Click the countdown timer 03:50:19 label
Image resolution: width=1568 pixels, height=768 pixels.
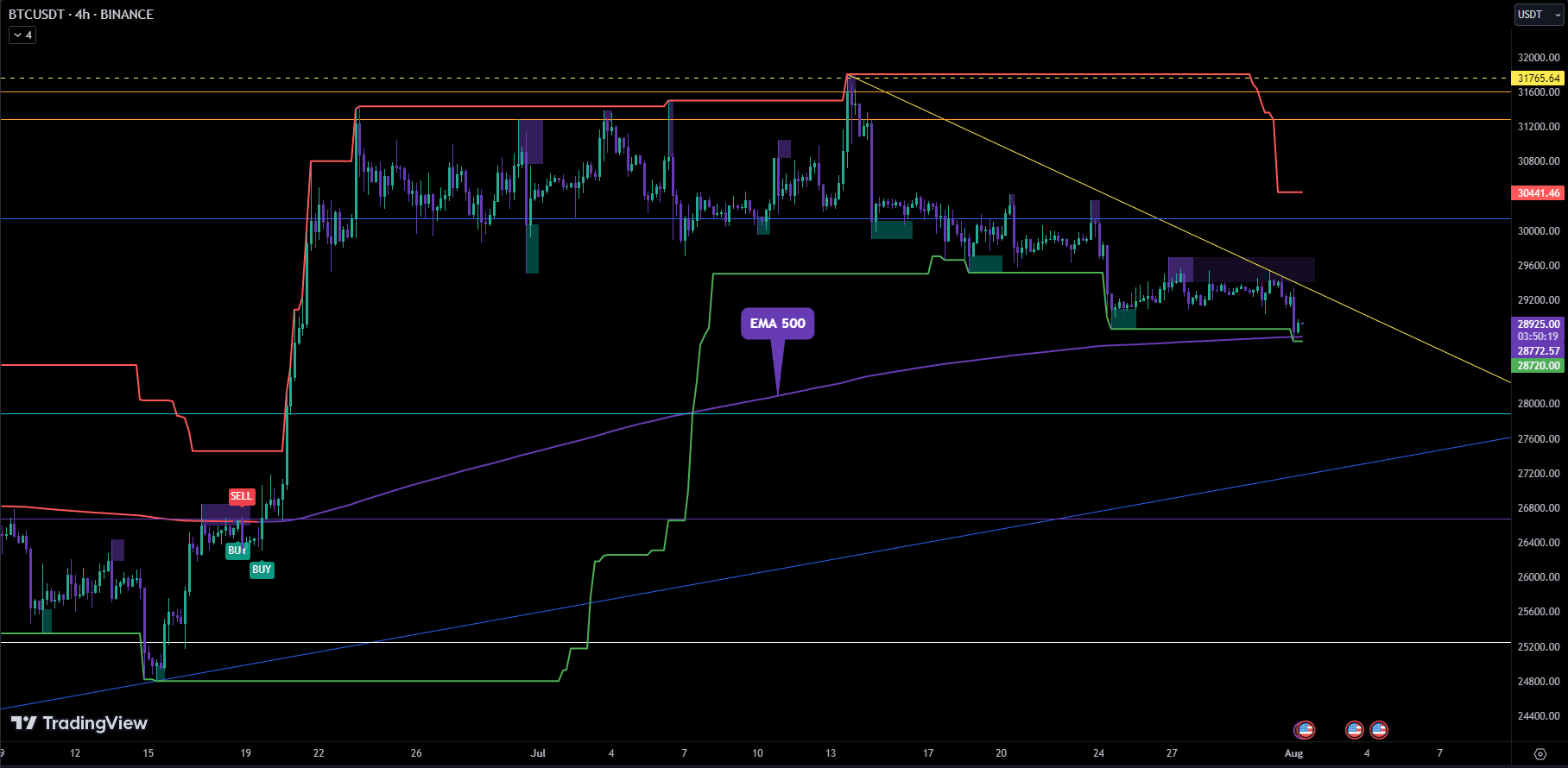[1539, 337]
